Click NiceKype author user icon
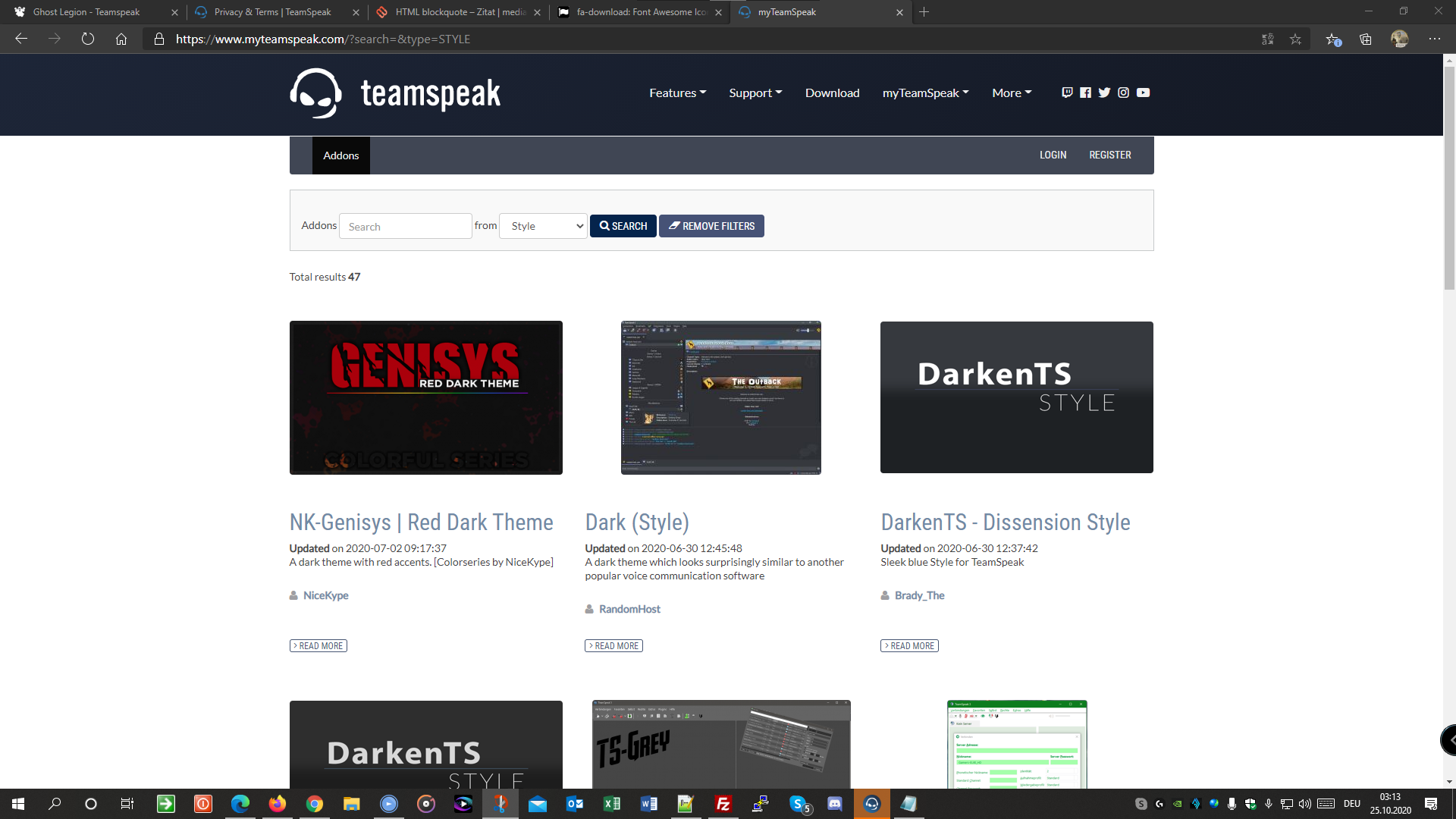The image size is (1456, 819). [x=293, y=595]
